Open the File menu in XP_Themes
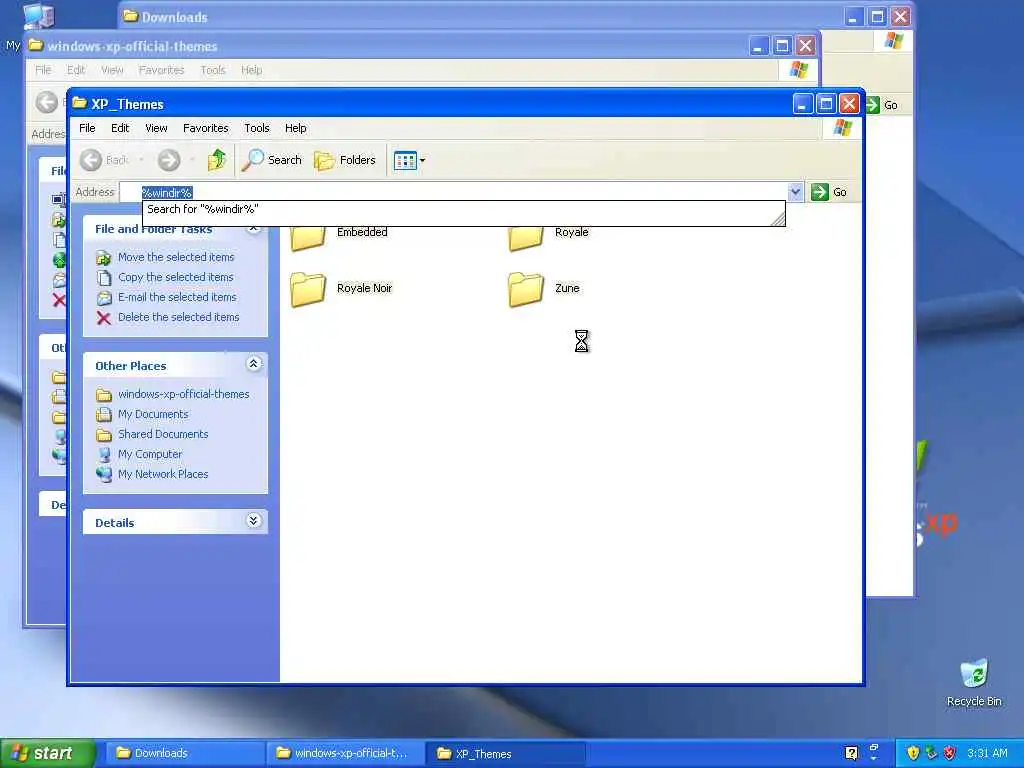This screenshot has height=768, width=1024. pos(87,128)
